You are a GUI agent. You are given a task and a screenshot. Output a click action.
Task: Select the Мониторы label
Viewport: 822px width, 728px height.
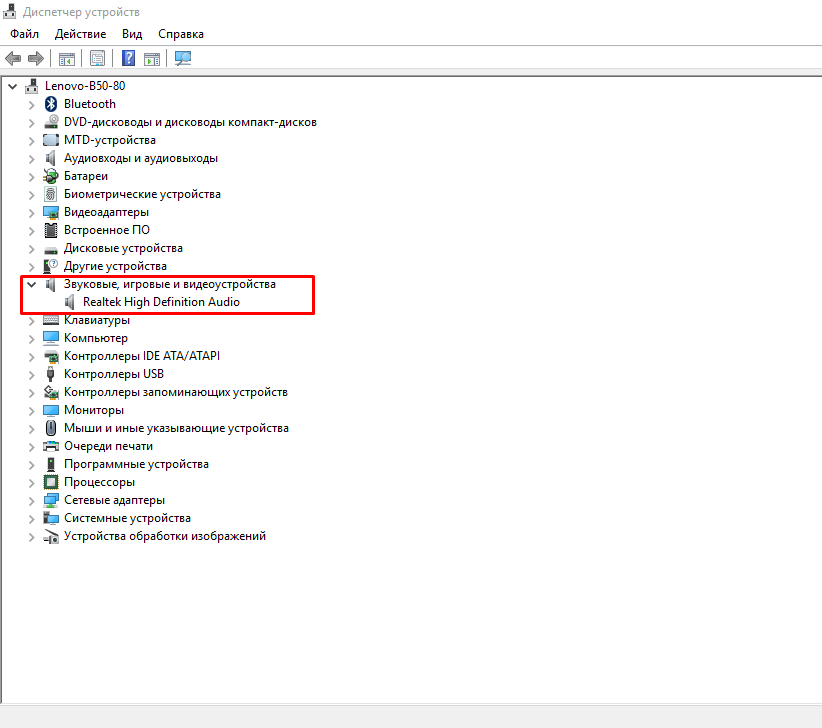click(x=94, y=410)
